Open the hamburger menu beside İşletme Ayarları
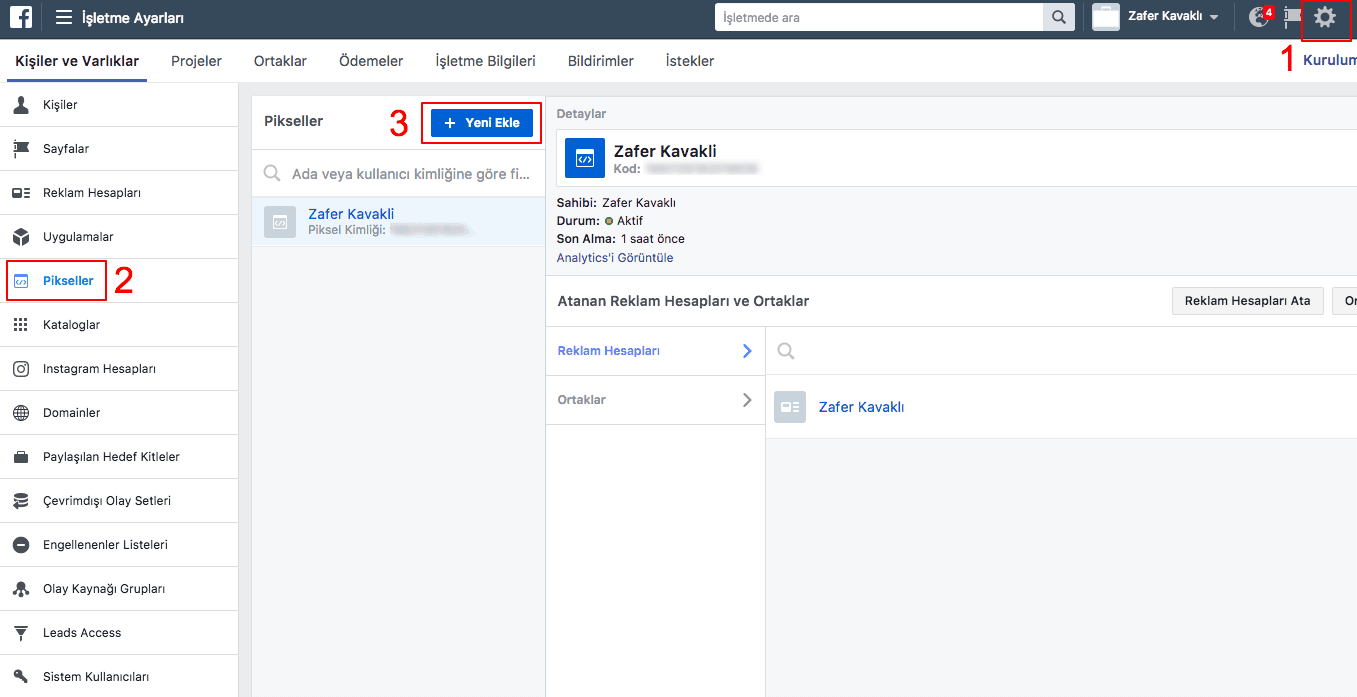1357x697 pixels. pos(64,17)
